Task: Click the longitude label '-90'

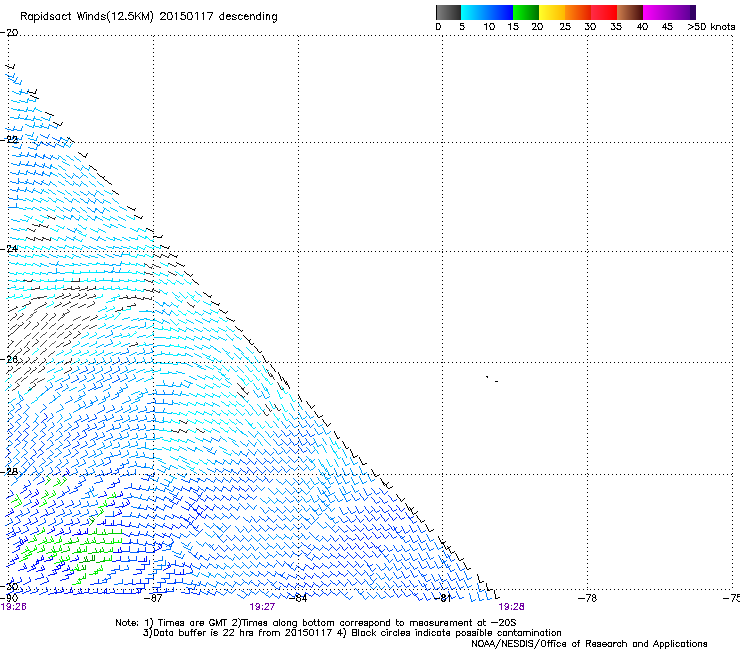Action: (x=9, y=598)
